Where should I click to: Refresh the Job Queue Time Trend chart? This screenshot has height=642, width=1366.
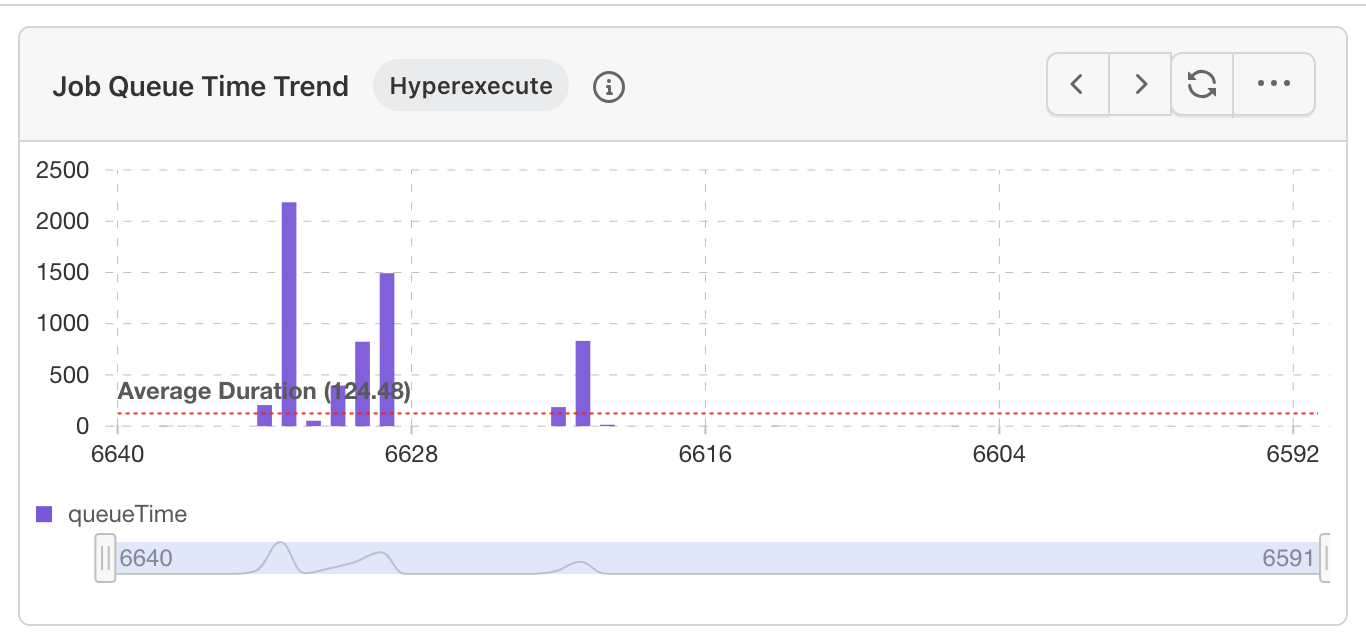click(1202, 85)
